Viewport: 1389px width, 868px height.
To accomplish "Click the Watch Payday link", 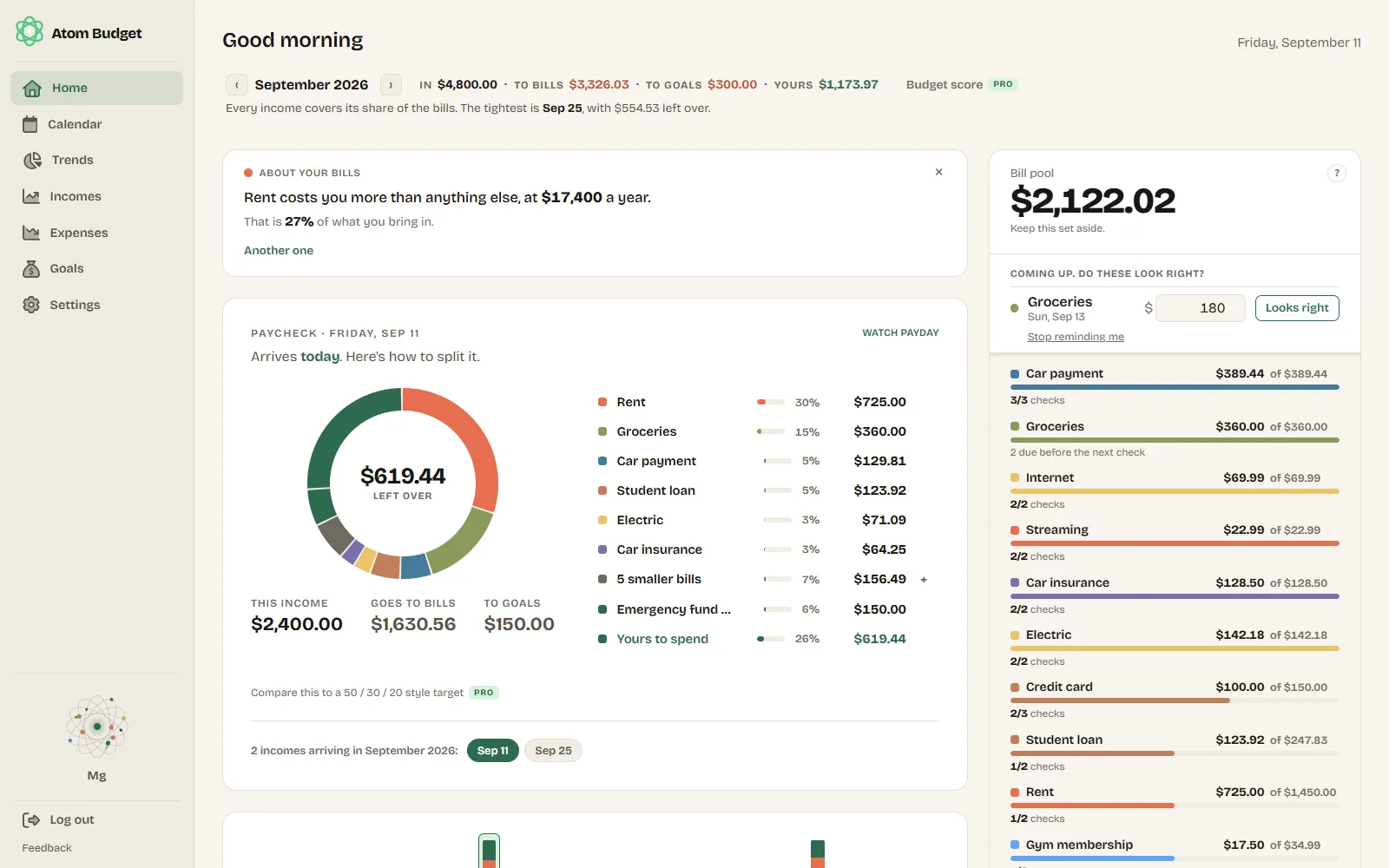I will pos(900,332).
